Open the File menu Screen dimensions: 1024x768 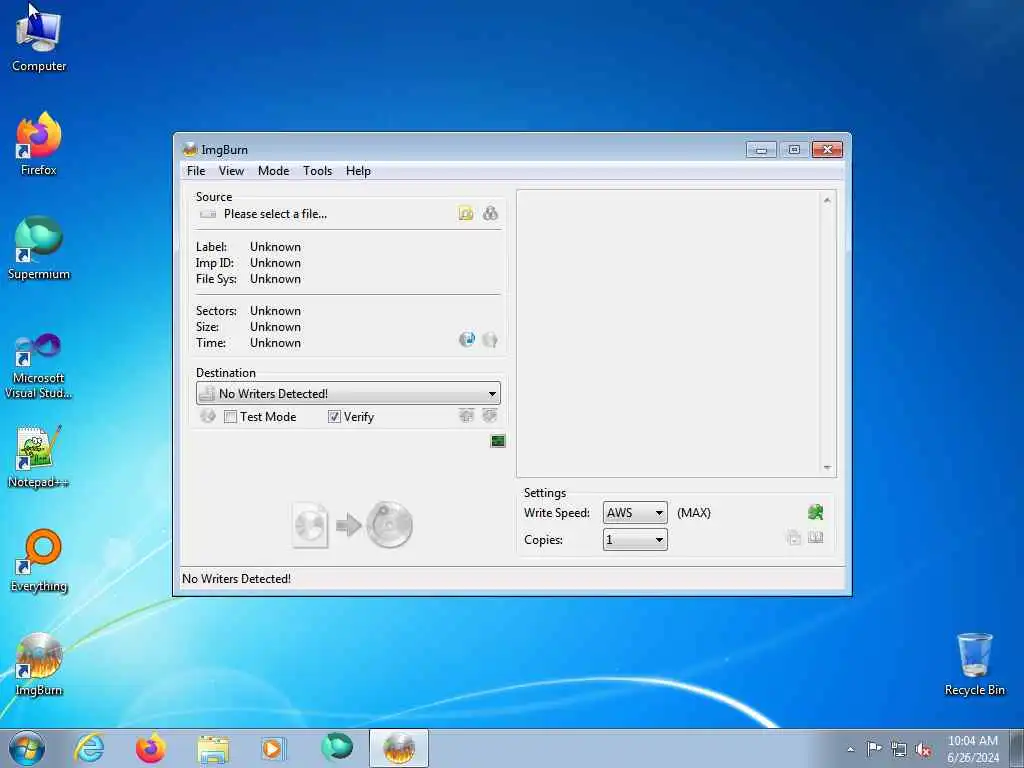pos(196,170)
